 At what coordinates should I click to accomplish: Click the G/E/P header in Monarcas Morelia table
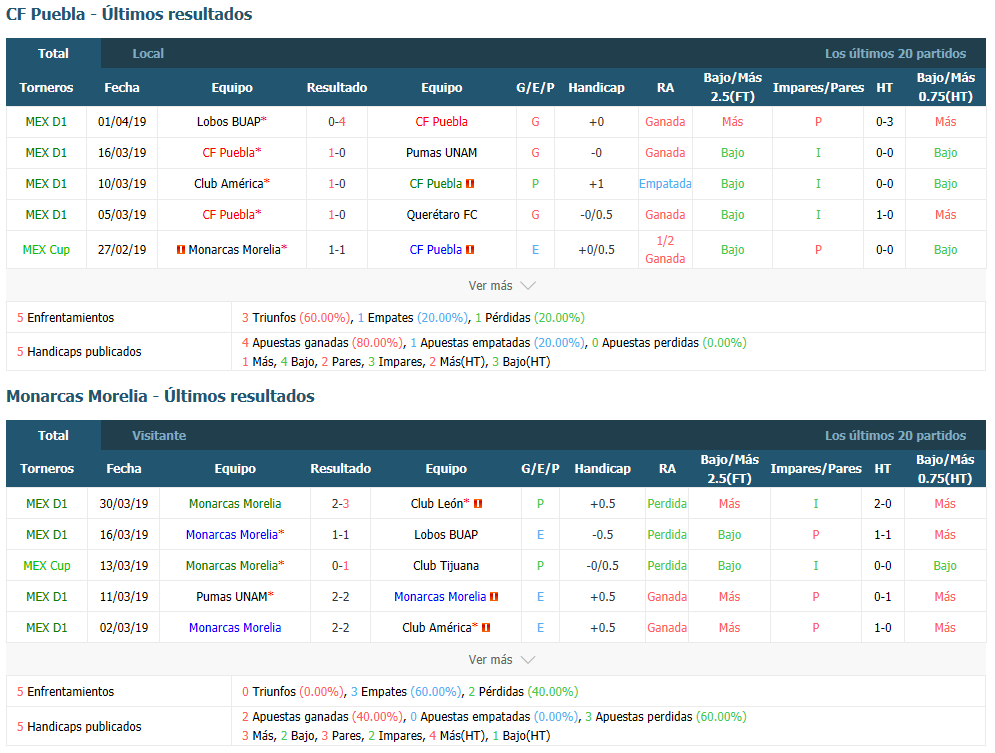(541, 469)
